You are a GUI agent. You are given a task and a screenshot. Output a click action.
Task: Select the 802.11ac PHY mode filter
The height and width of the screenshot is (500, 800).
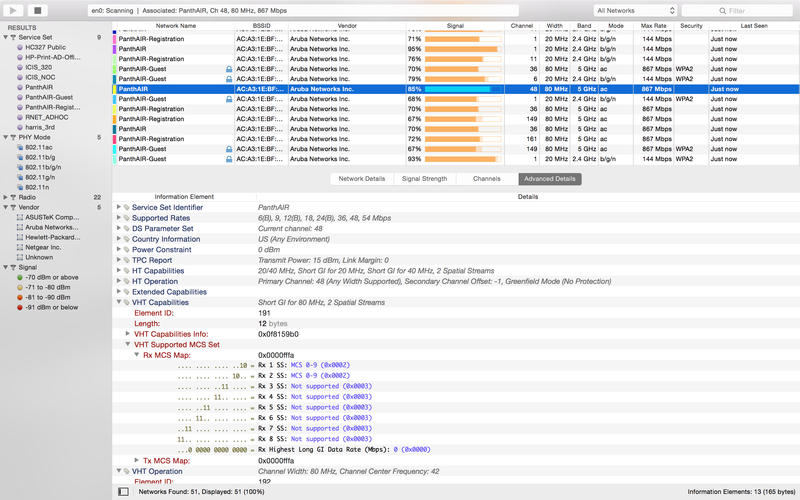(x=42, y=146)
